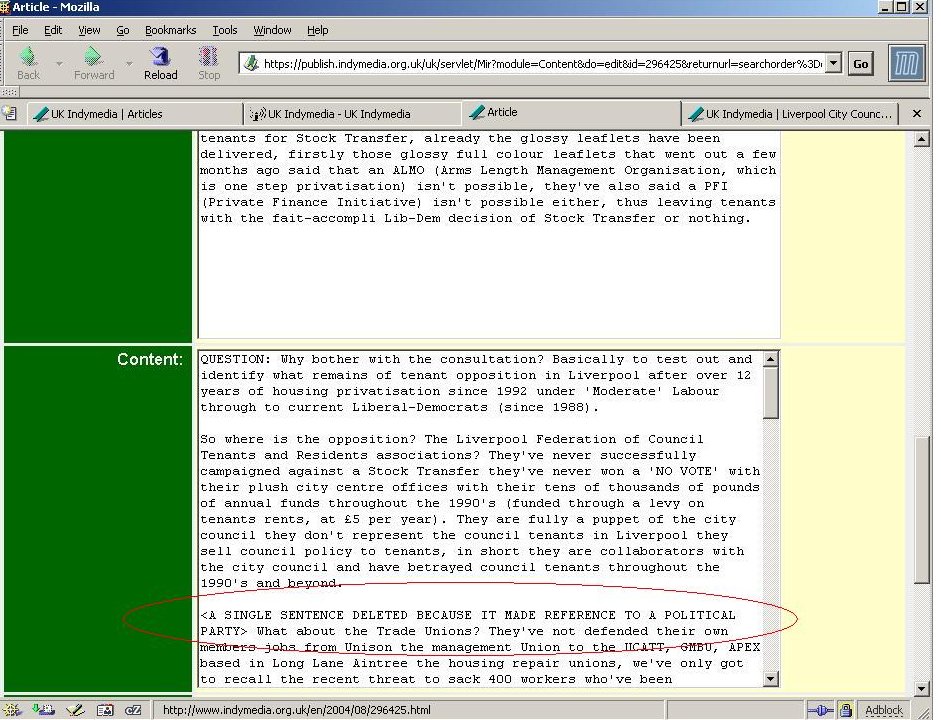Click the Go button

[x=860, y=63]
